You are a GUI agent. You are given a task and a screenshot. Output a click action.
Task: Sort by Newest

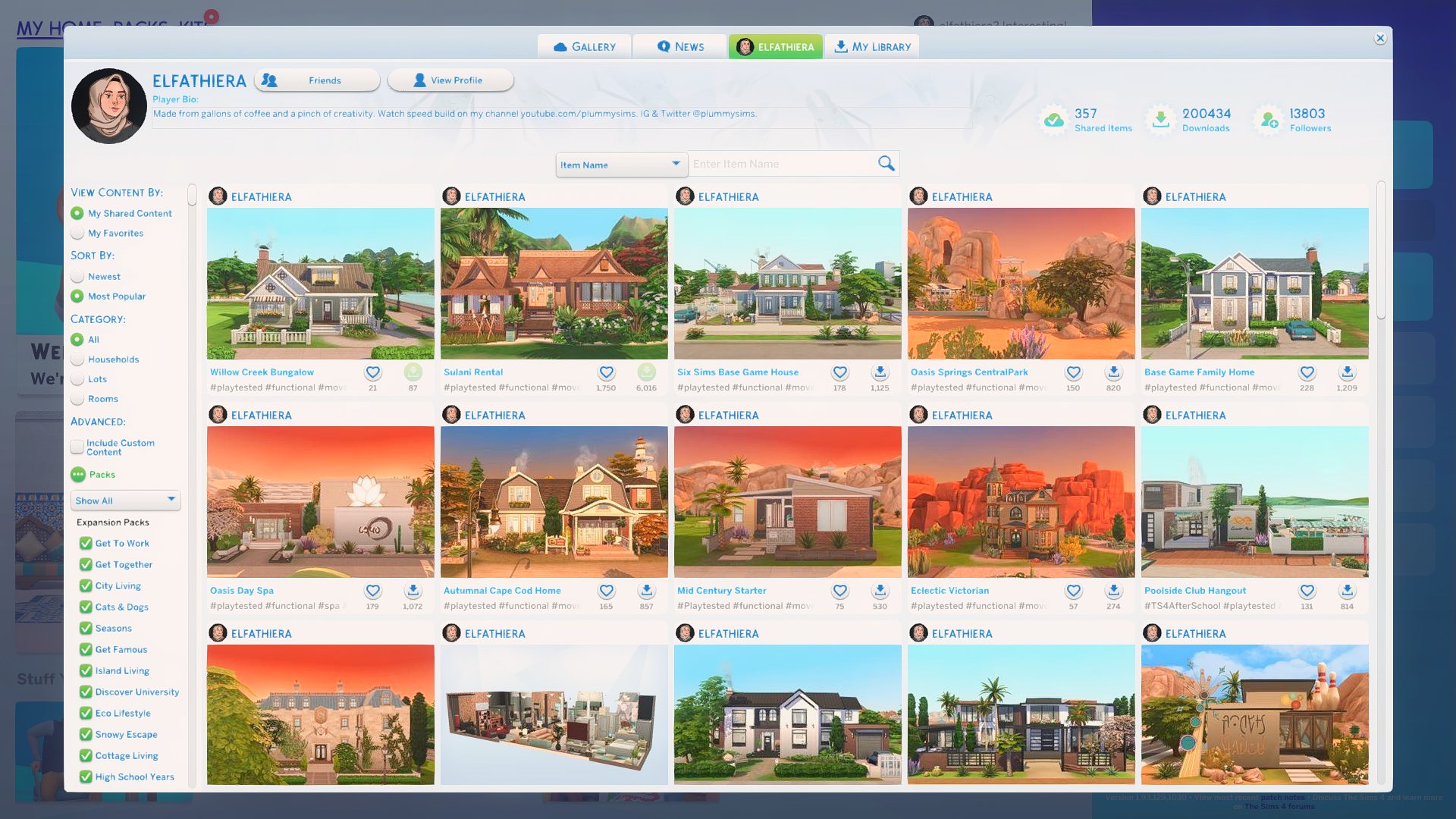(77, 277)
